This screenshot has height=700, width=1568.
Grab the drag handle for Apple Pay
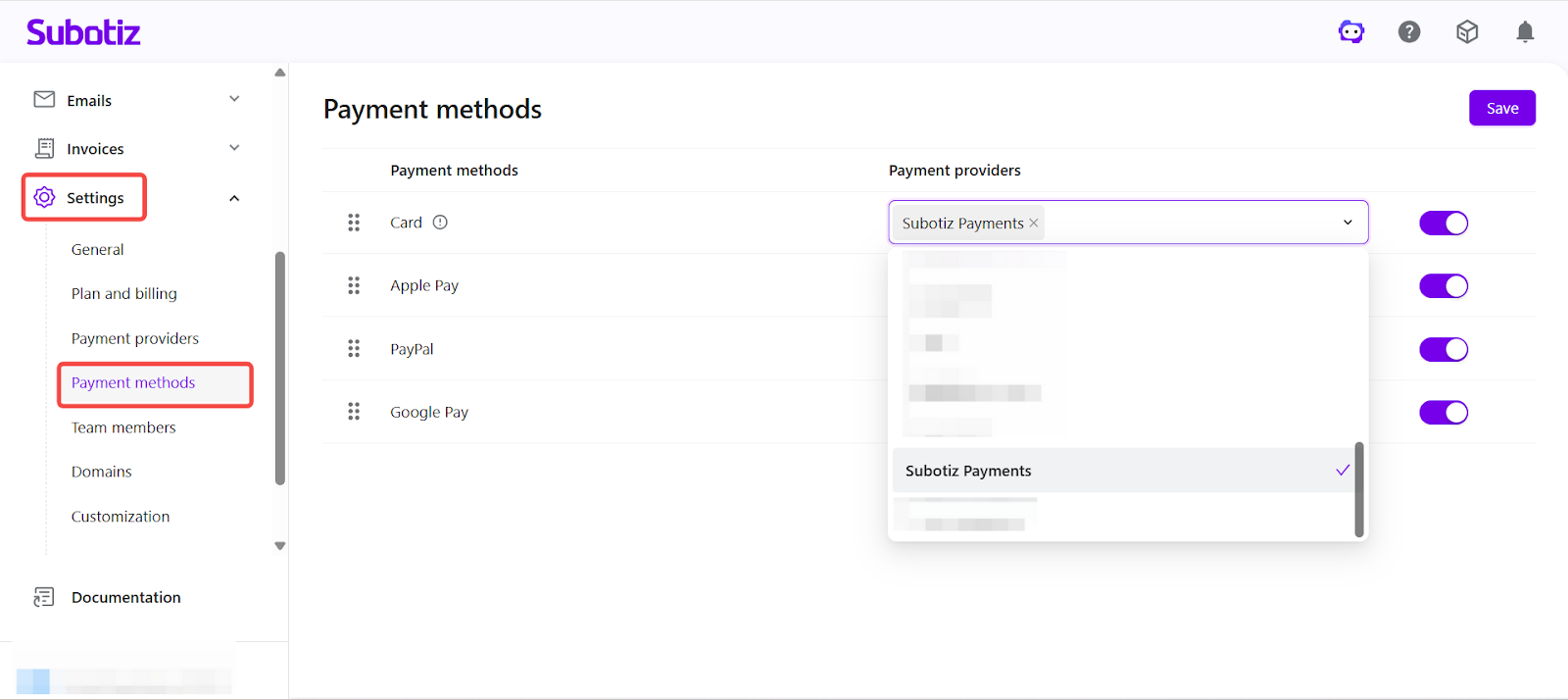coord(354,285)
